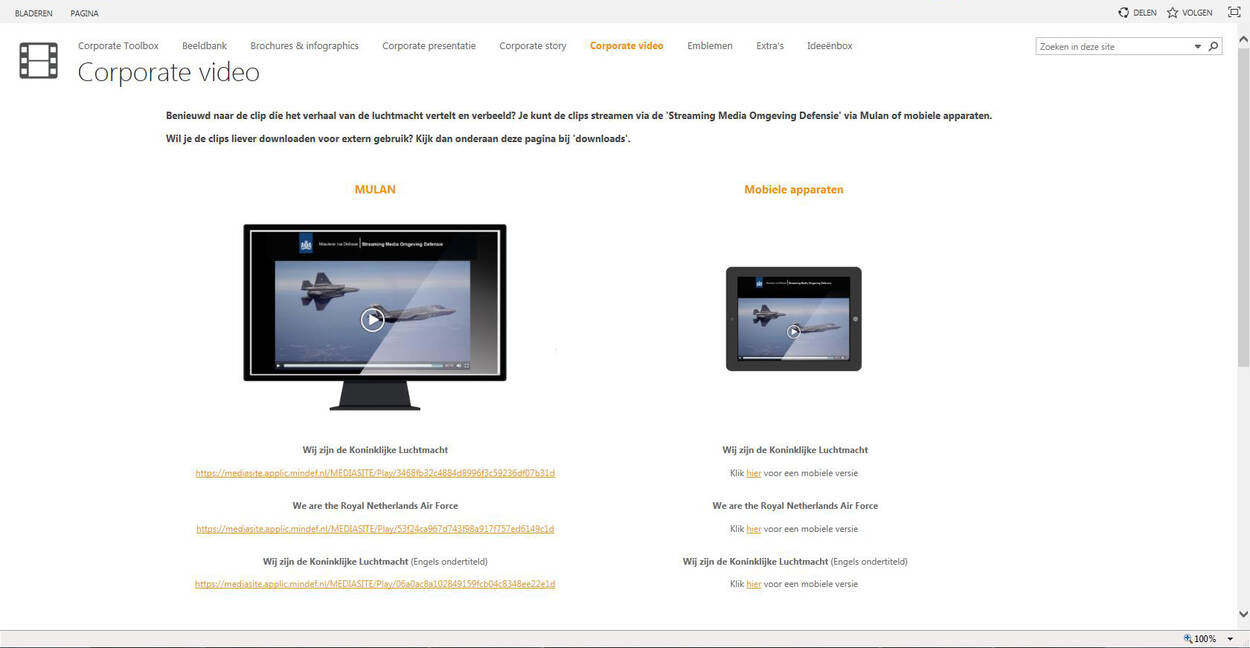Click the search magnifier icon

1213,47
